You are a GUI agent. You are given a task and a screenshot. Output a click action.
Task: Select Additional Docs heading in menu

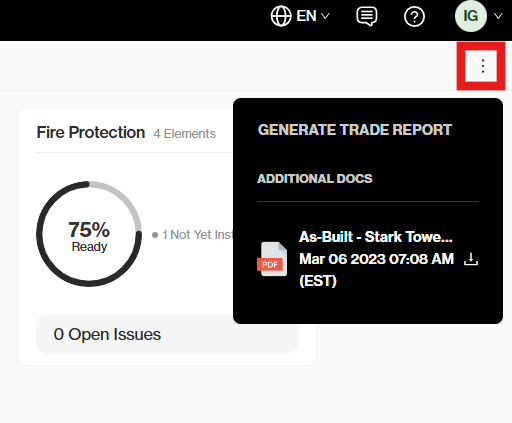[315, 179]
